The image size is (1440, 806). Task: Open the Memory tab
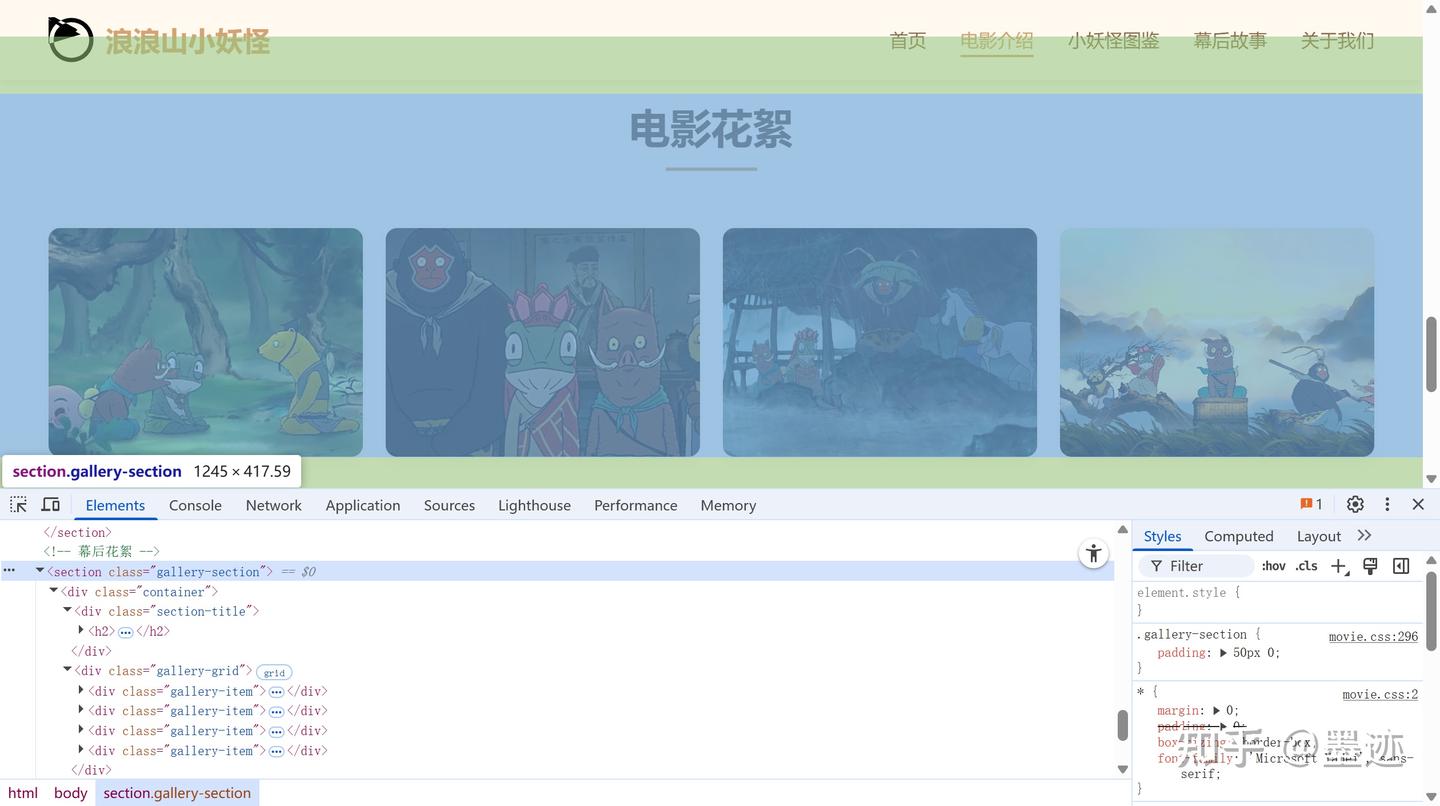coord(728,505)
